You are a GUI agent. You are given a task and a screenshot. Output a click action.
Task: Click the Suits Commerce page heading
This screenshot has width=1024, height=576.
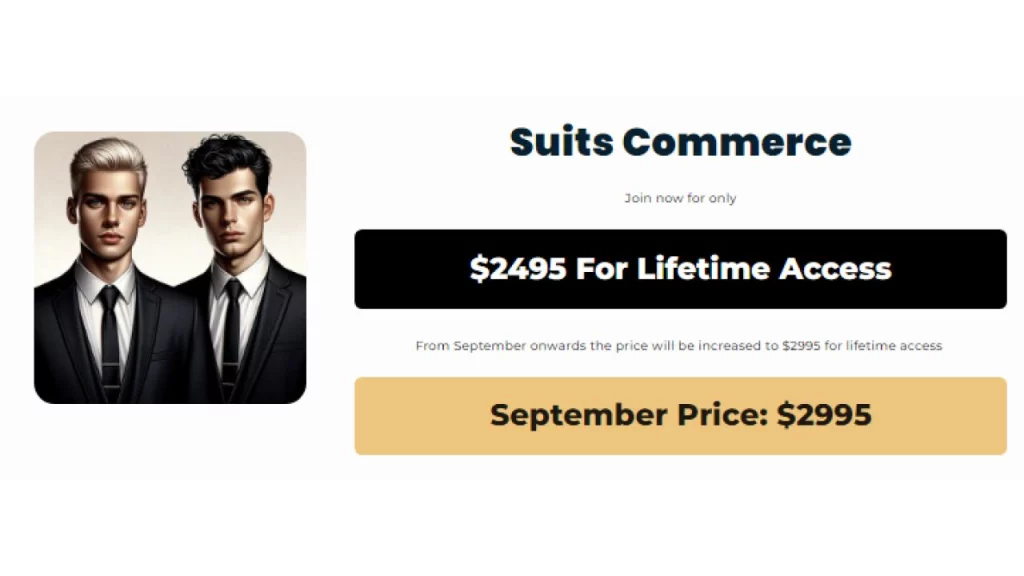tap(679, 142)
